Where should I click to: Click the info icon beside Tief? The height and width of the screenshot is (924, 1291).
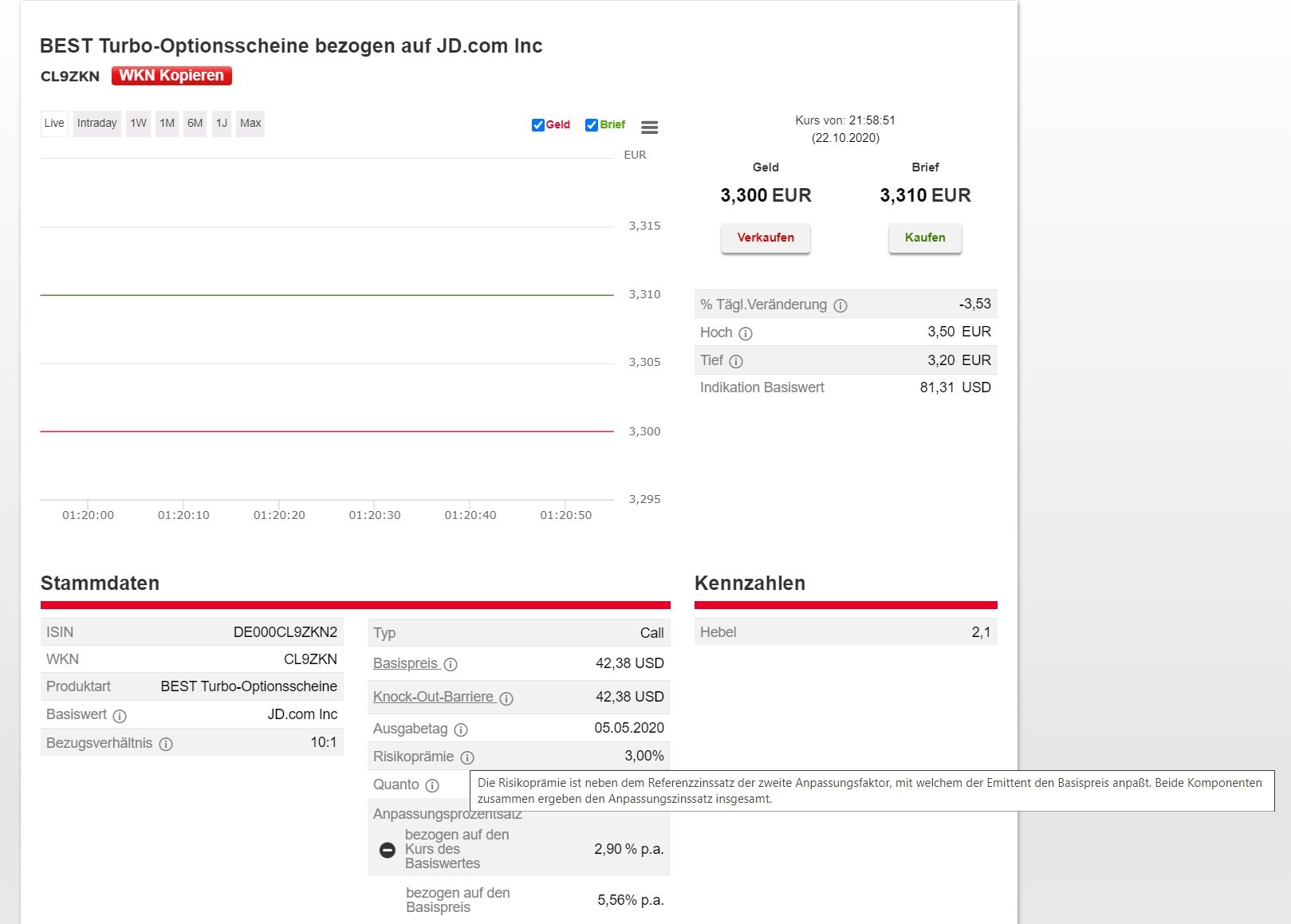[x=736, y=361]
